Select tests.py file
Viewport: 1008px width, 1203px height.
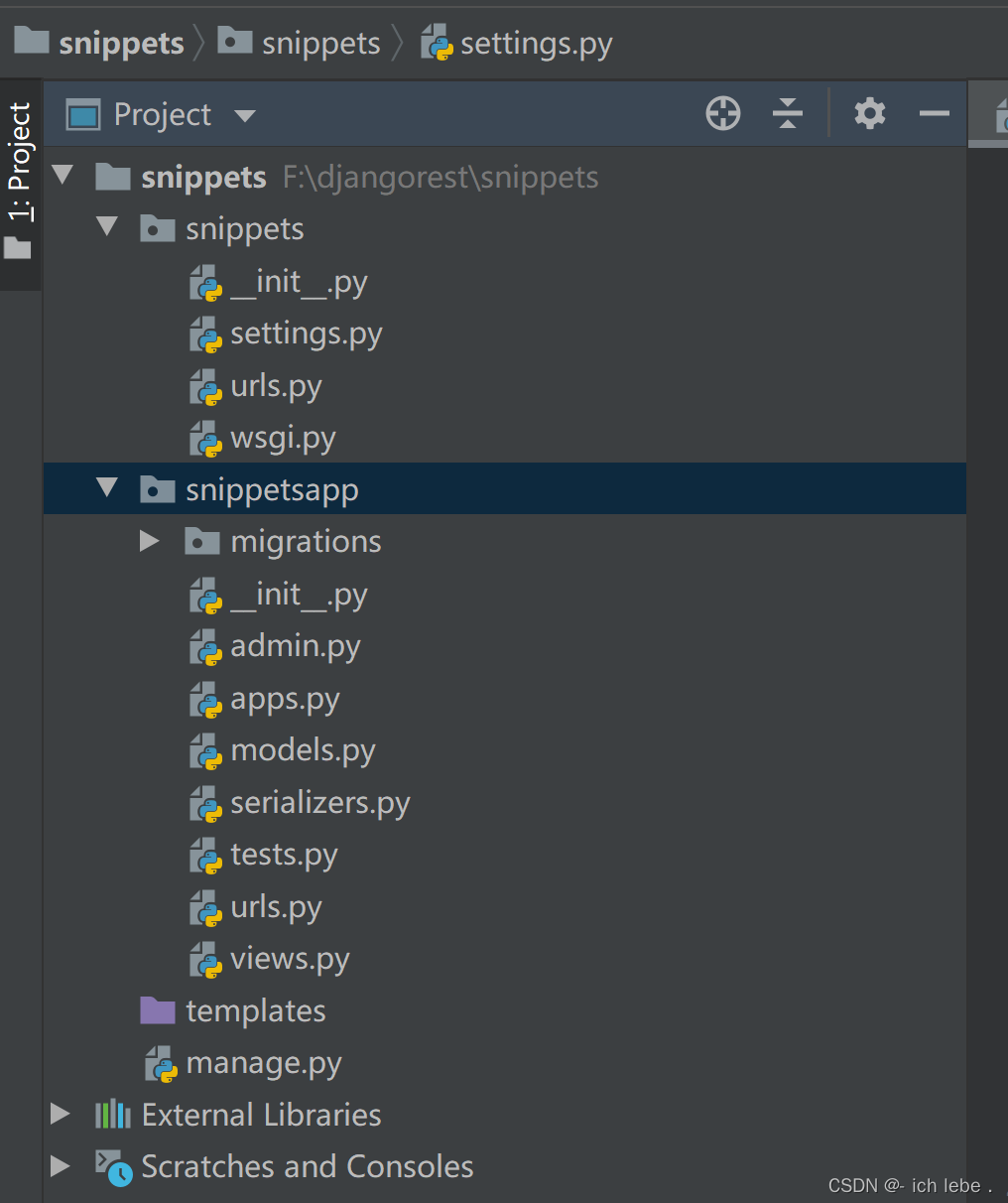(505, 855)
